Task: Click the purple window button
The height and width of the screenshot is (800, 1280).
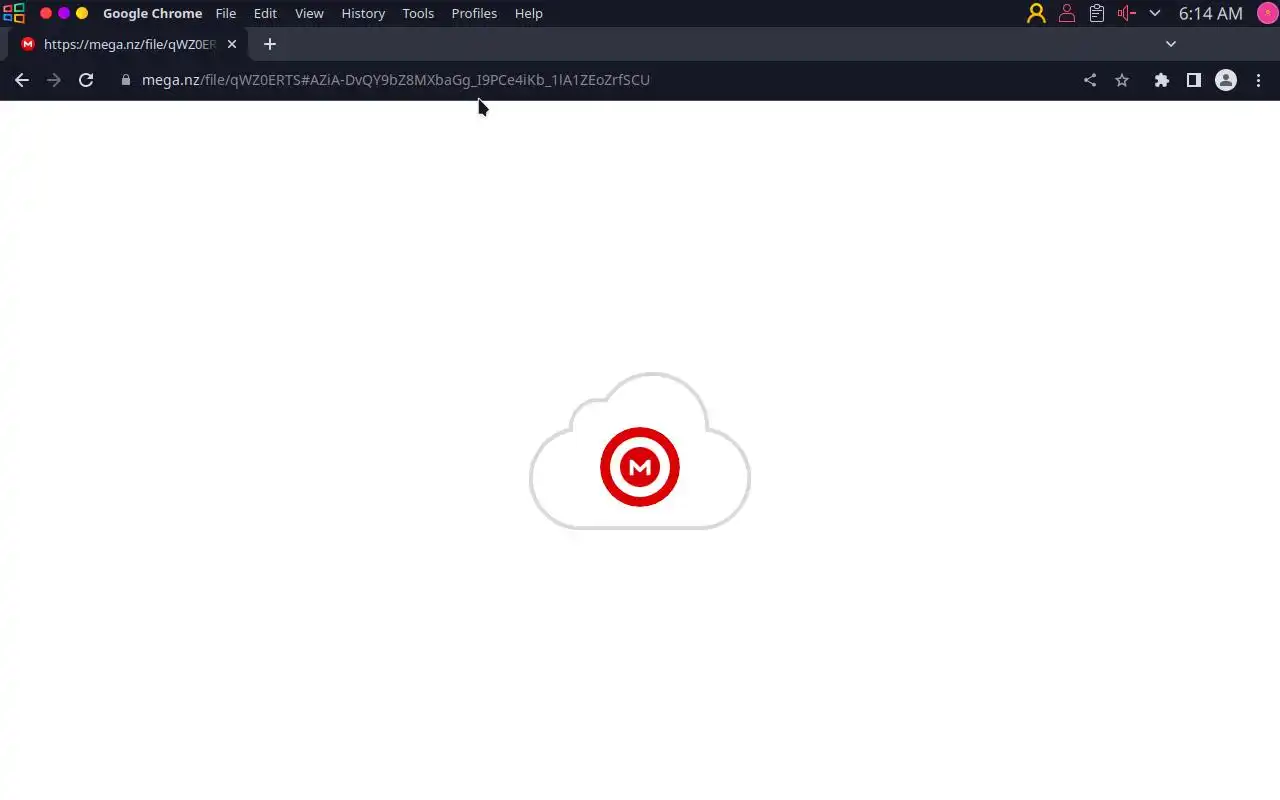Action: pos(64,13)
